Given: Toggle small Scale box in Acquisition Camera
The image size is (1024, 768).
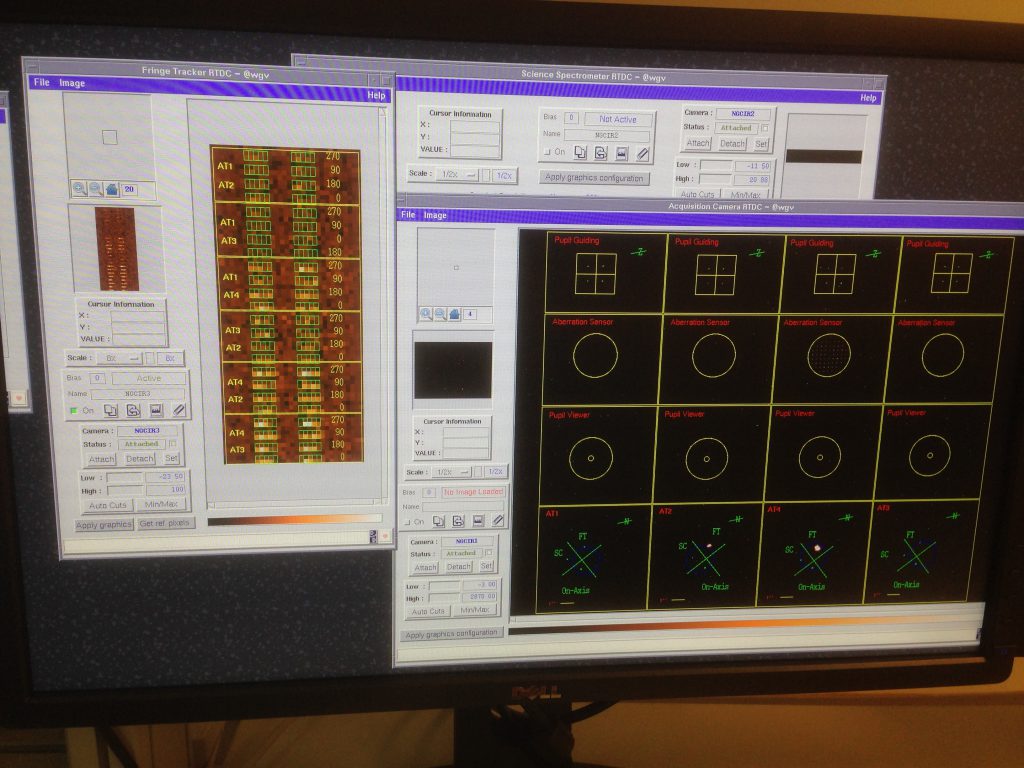Looking at the screenshot, I should pyautogui.click(x=478, y=471).
